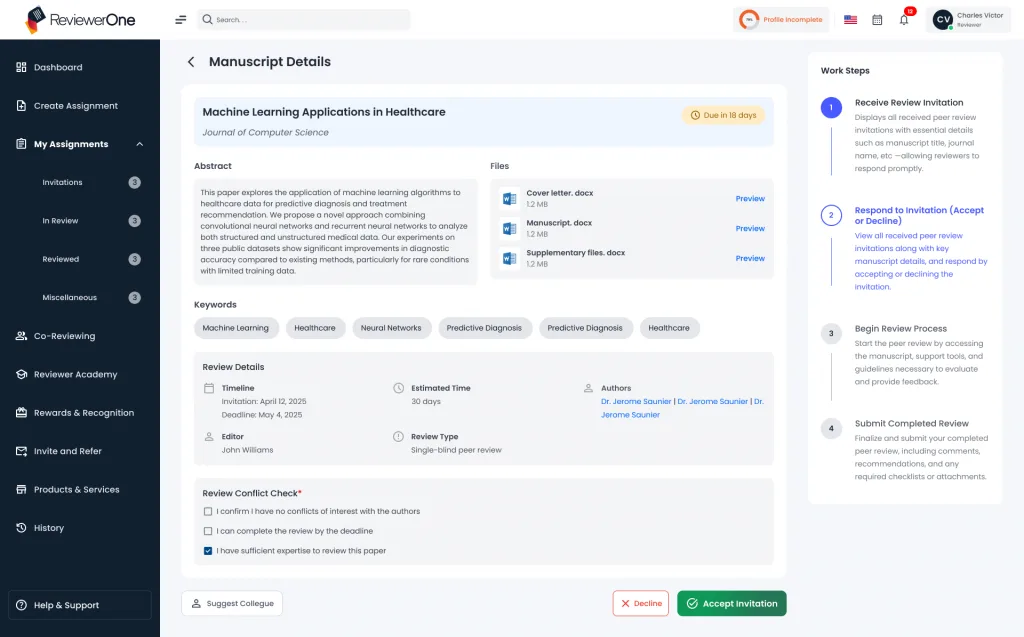
Task: Go to Invitations in sidebar
Action: coord(63,183)
